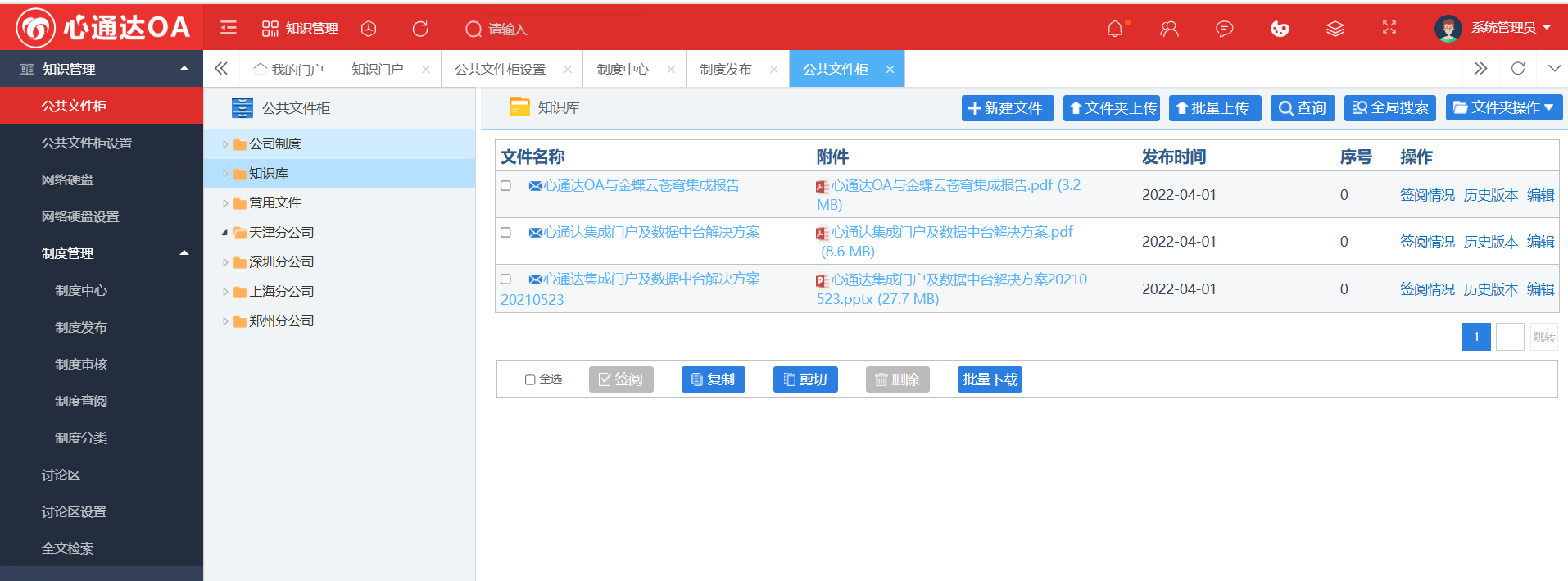Expand the 知识库 folder arrow

(x=225, y=174)
